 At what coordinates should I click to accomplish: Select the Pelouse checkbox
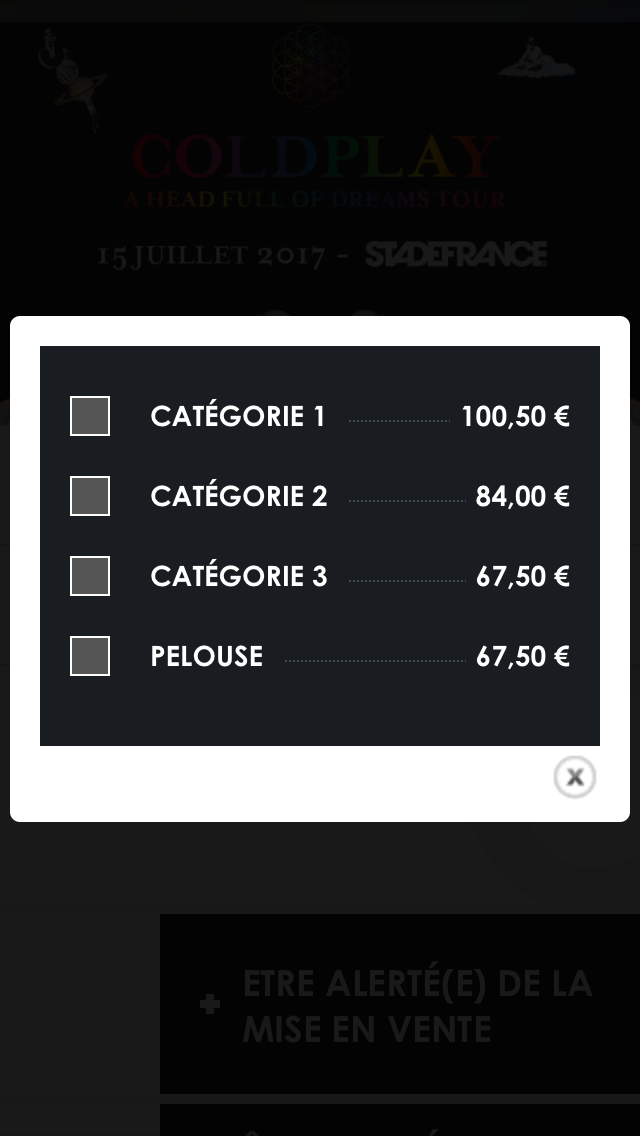tap(90, 656)
